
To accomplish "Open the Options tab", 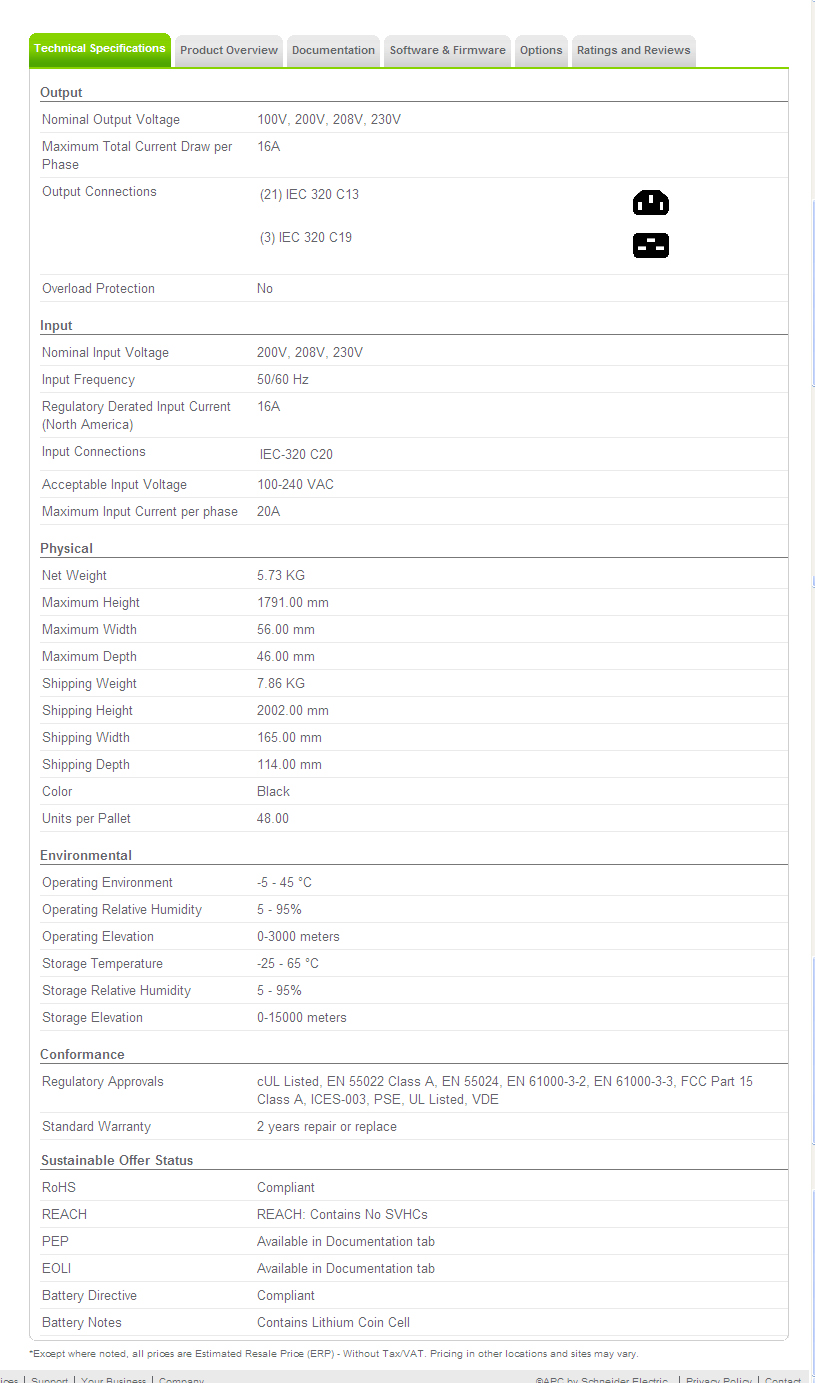I will point(541,51).
